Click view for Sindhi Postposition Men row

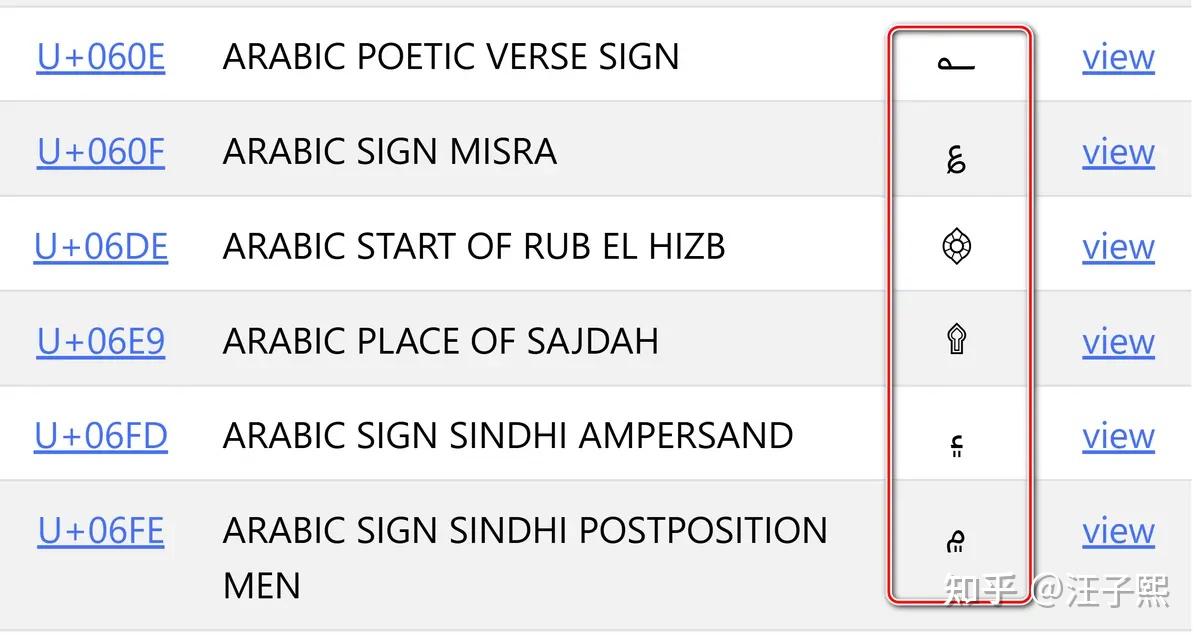coord(1118,530)
